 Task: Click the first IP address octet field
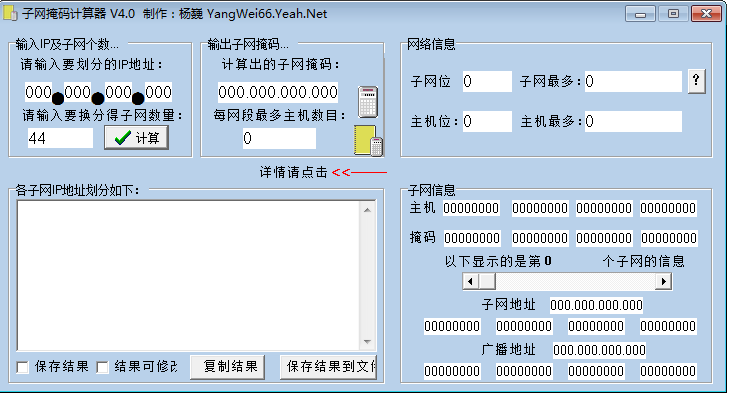(x=38, y=92)
